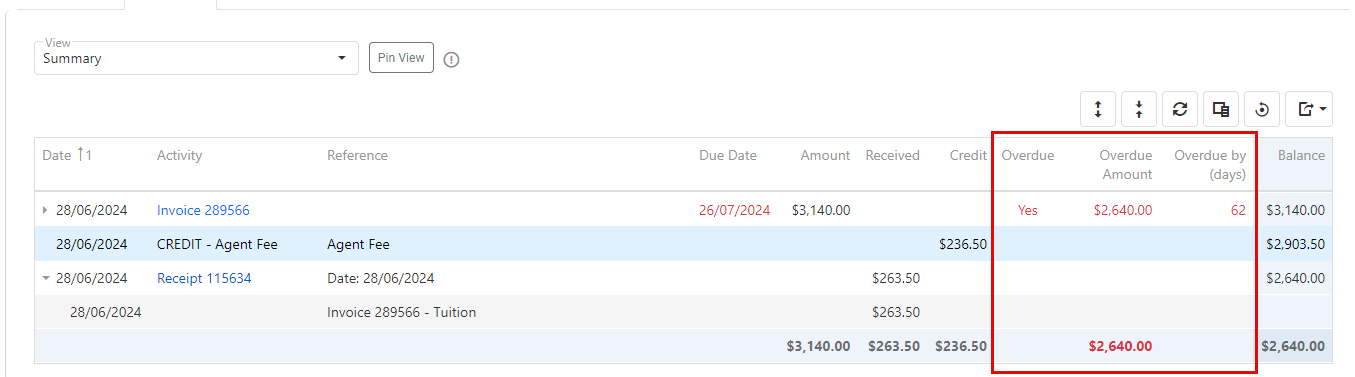Image resolution: width=1355 pixels, height=377 pixels.
Task: Open the column chooser icon
Action: click(1221, 109)
